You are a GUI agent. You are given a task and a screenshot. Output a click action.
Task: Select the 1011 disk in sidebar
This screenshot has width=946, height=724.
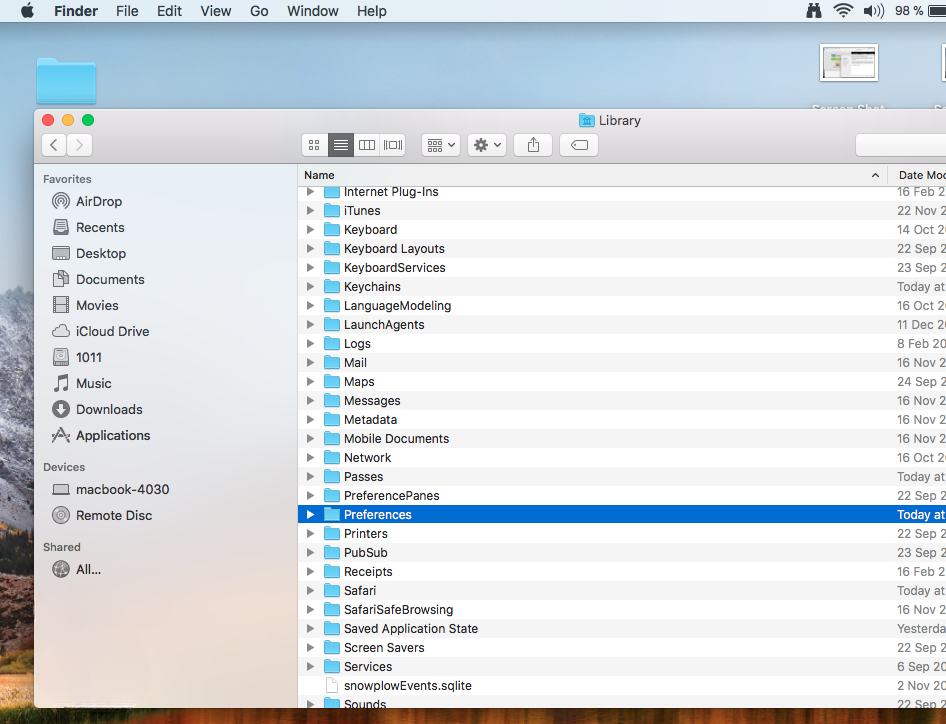point(77,357)
